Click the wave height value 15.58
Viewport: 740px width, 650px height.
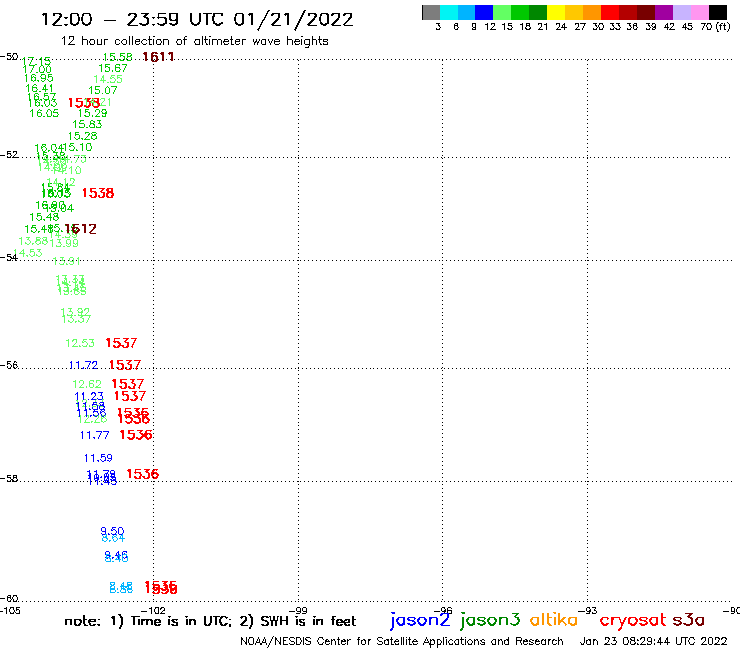coord(118,57)
